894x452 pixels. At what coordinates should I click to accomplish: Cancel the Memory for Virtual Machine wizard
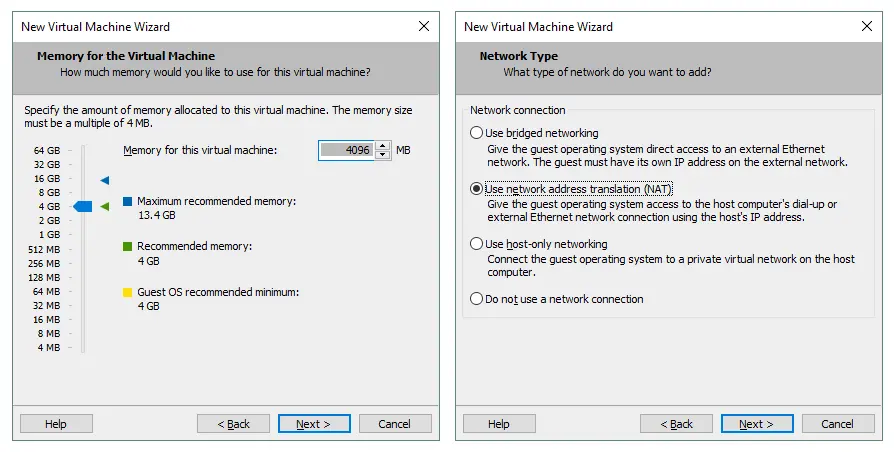point(395,424)
